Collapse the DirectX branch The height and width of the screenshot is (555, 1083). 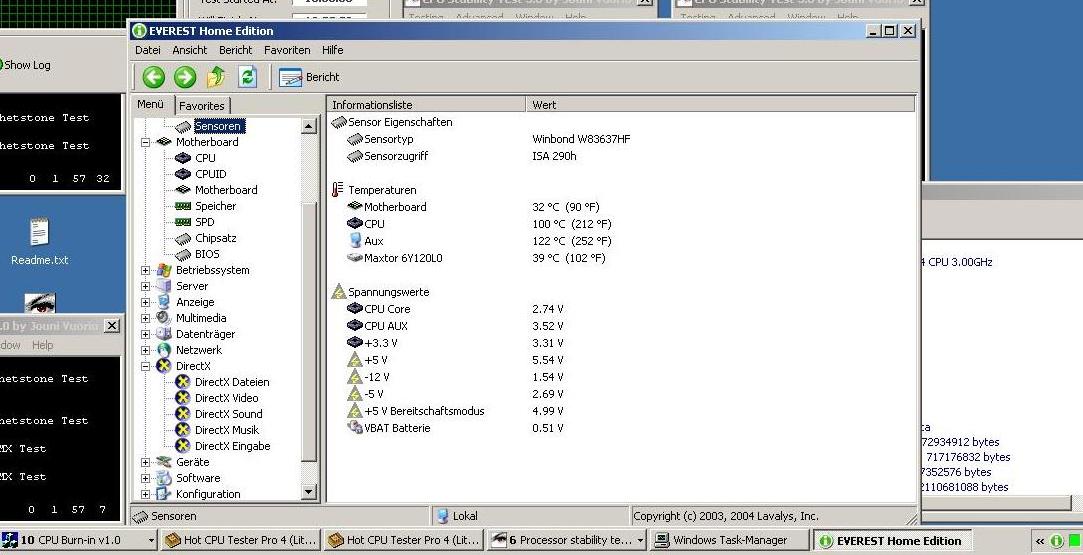point(146,366)
